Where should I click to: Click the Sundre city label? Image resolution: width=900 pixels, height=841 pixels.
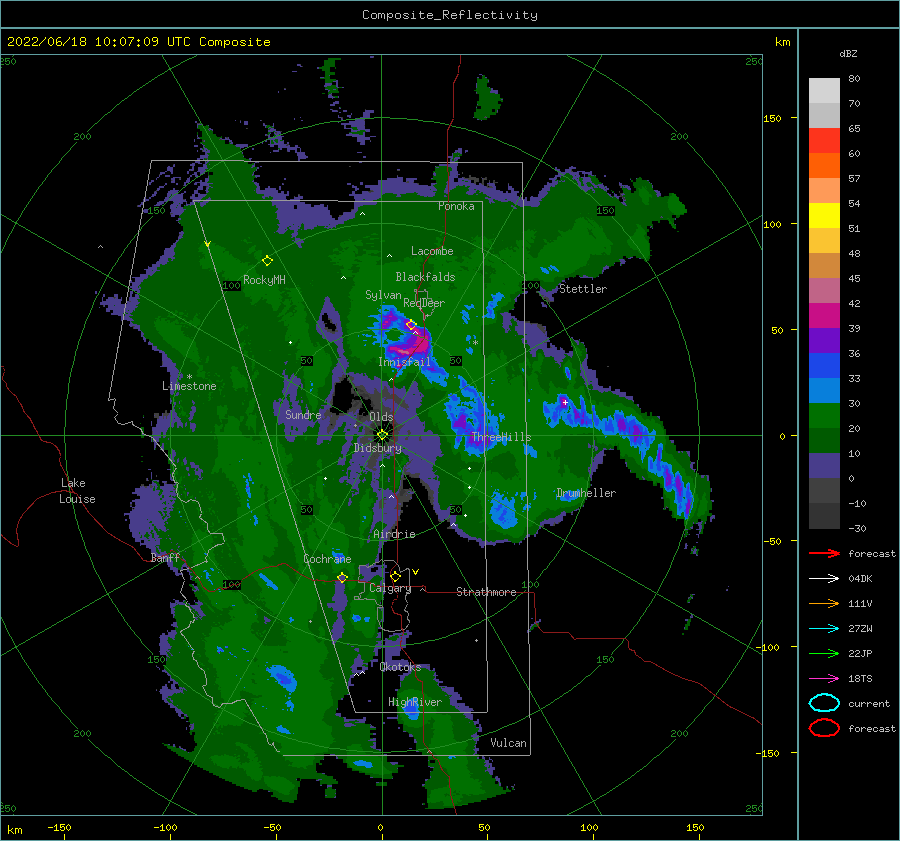point(303,414)
